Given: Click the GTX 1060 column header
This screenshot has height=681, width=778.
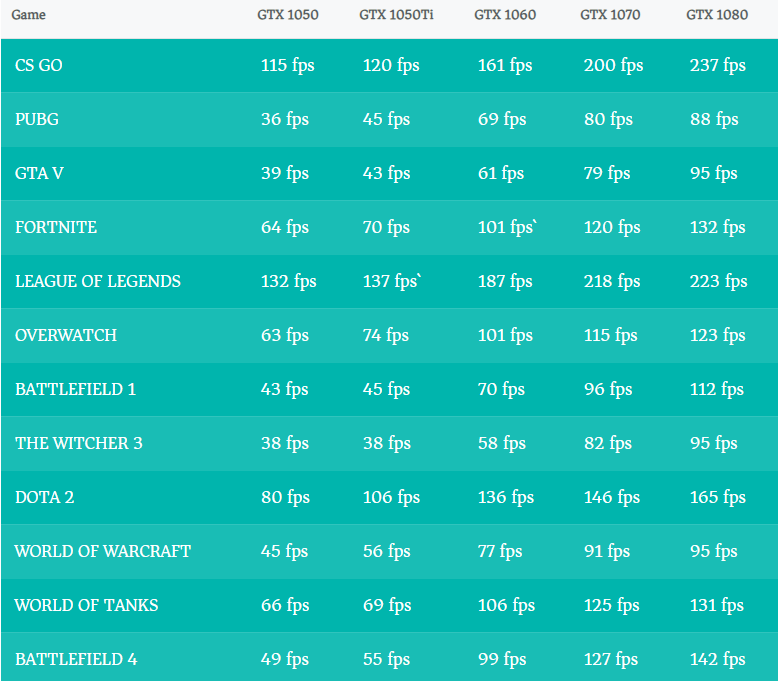Looking at the screenshot, I should [505, 15].
